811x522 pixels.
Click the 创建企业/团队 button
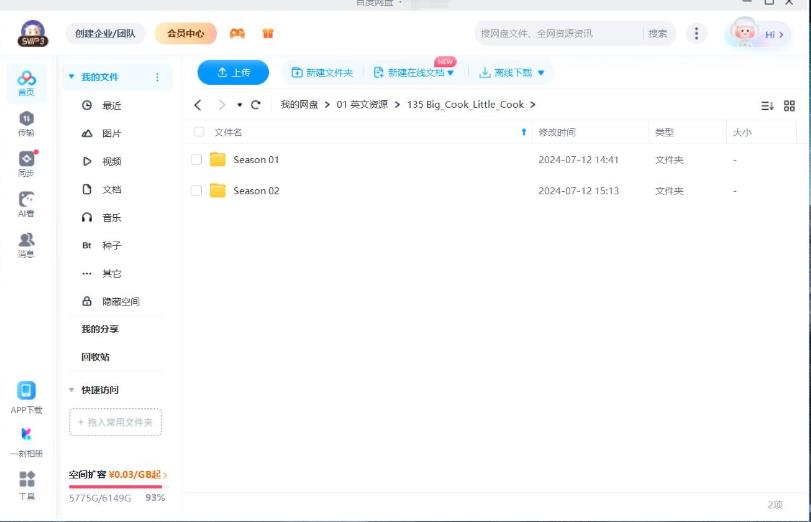tap(105, 34)
